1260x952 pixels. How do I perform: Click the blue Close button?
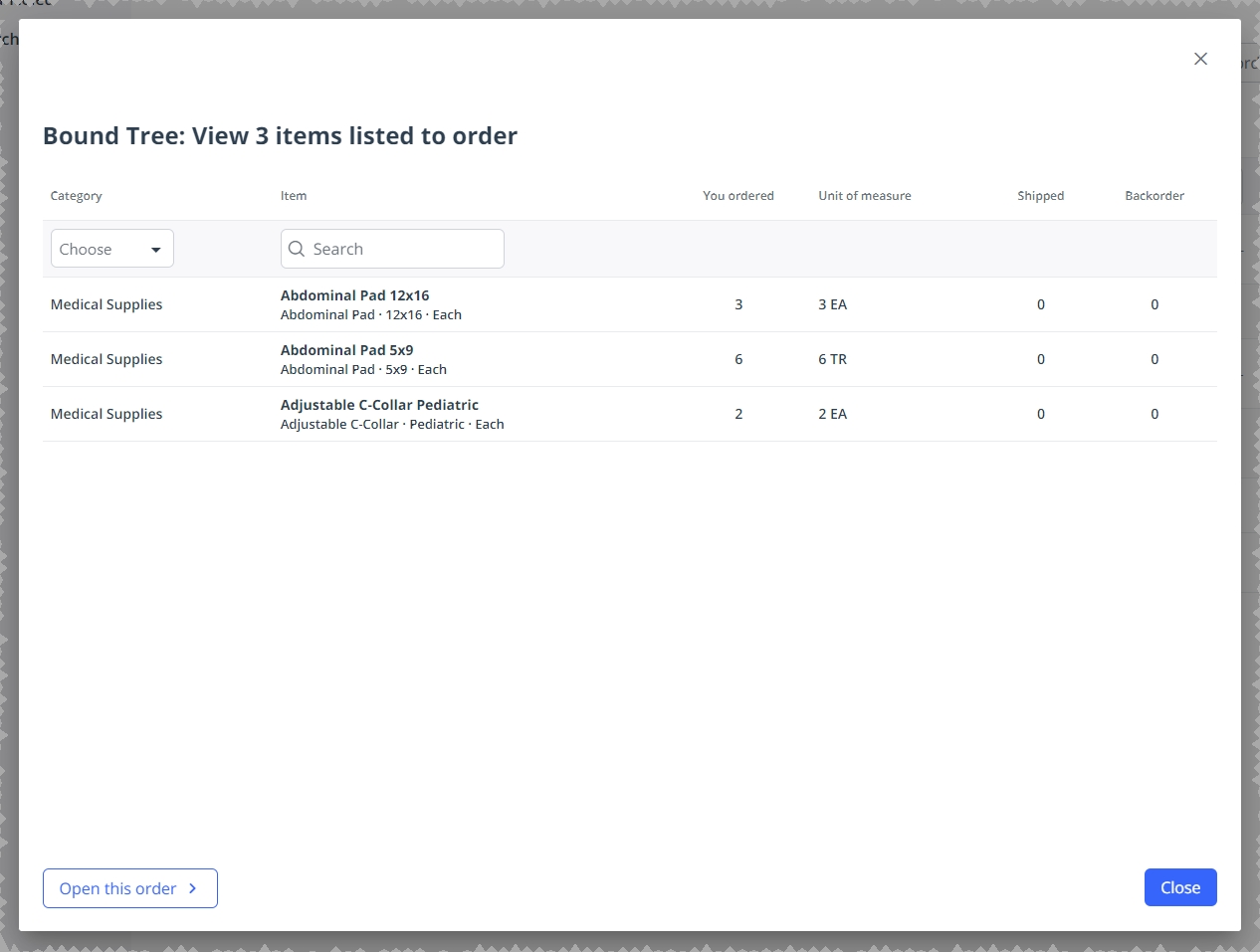1180,887
